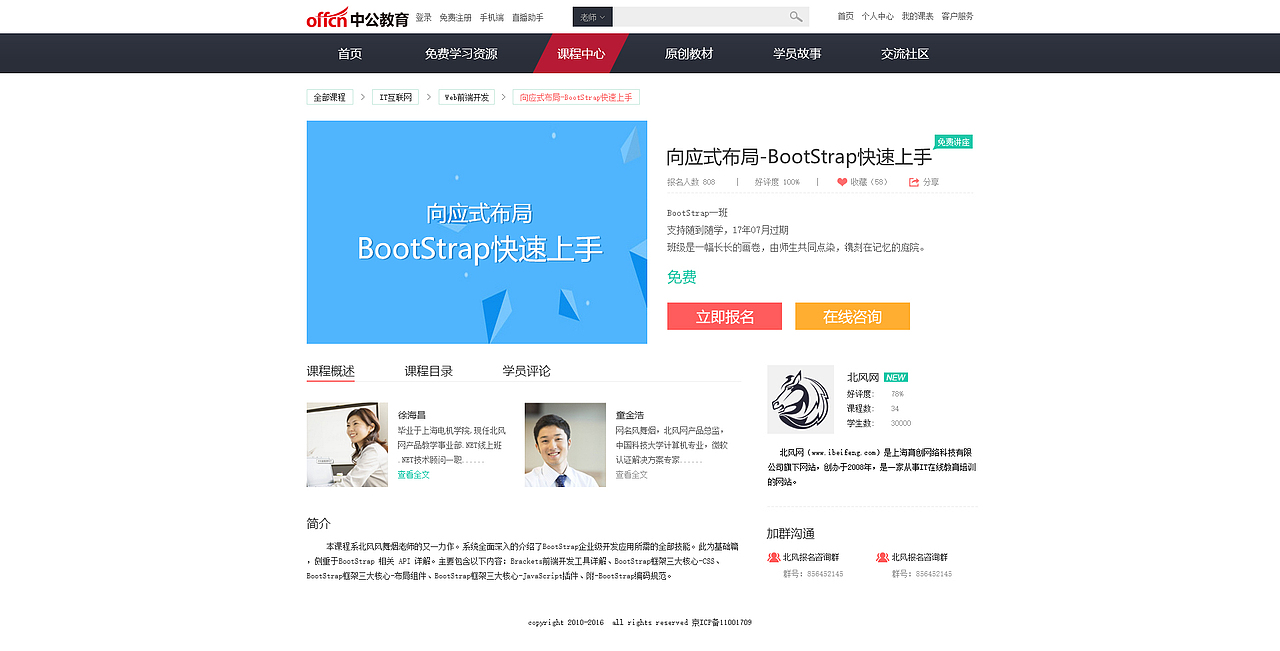Click the 在线咨询 button

[853, 316]
